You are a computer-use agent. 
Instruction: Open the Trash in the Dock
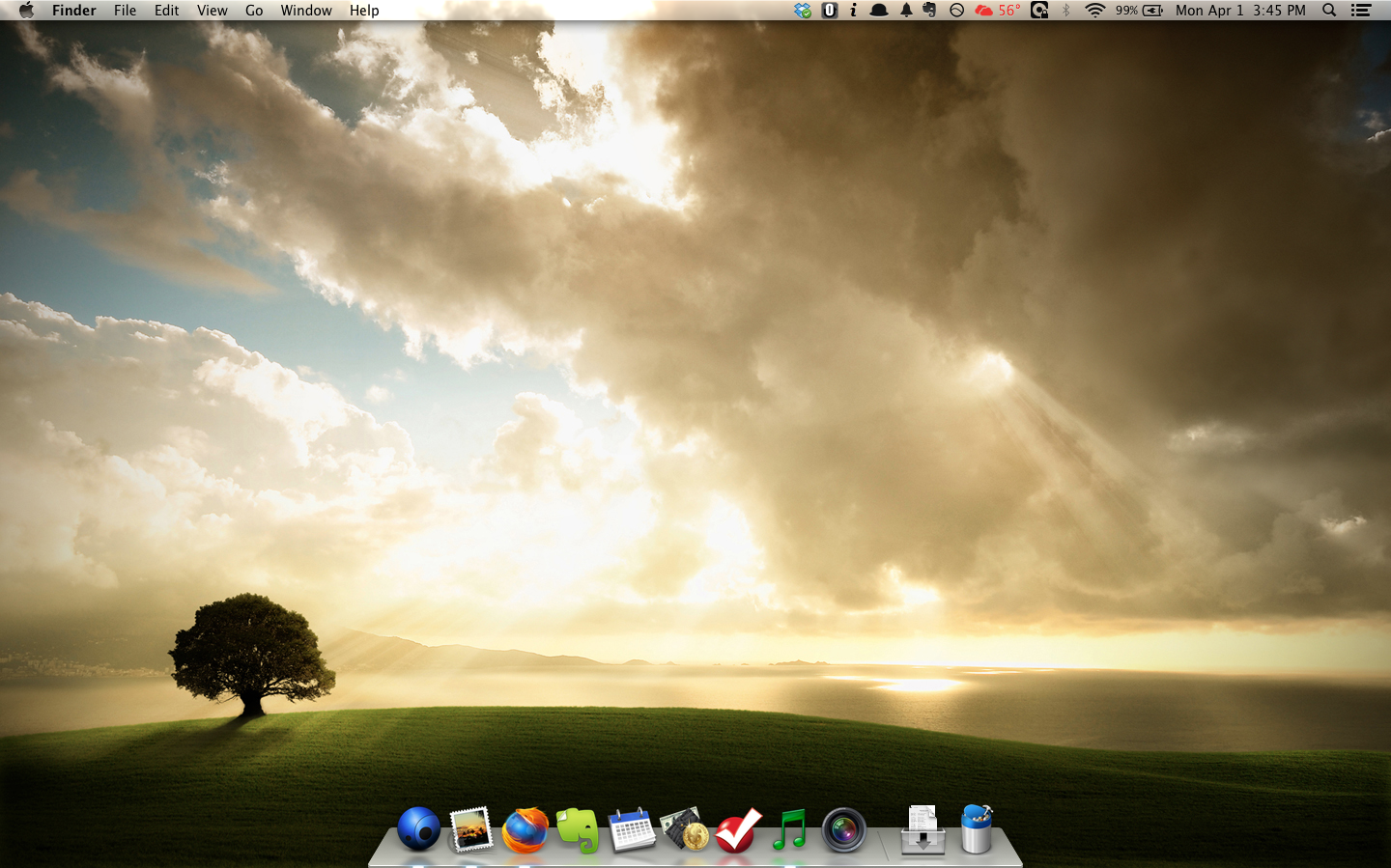click(x=977, y=829)
